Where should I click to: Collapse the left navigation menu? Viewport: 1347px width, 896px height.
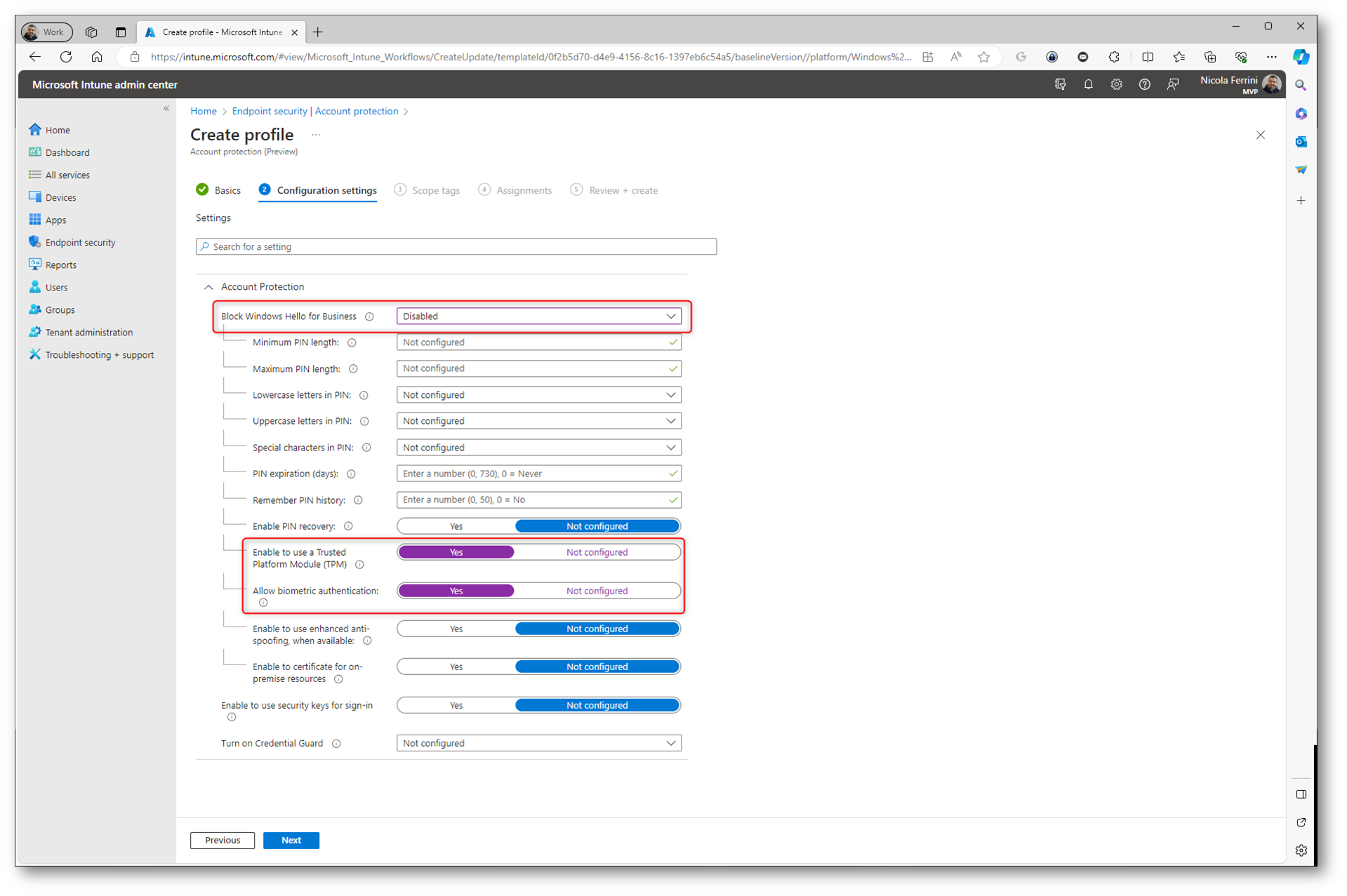166,108
